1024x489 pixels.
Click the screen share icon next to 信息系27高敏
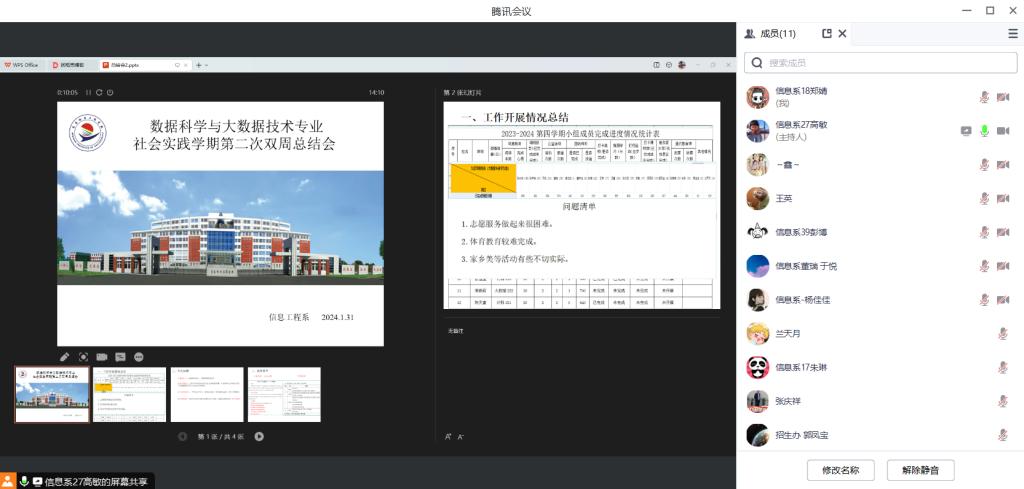[965, 131]
